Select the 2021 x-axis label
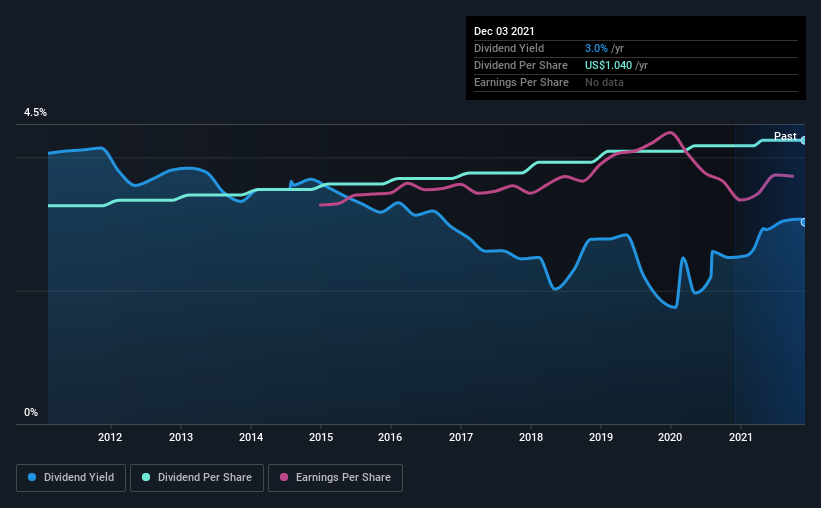 [x=741, y=437]
